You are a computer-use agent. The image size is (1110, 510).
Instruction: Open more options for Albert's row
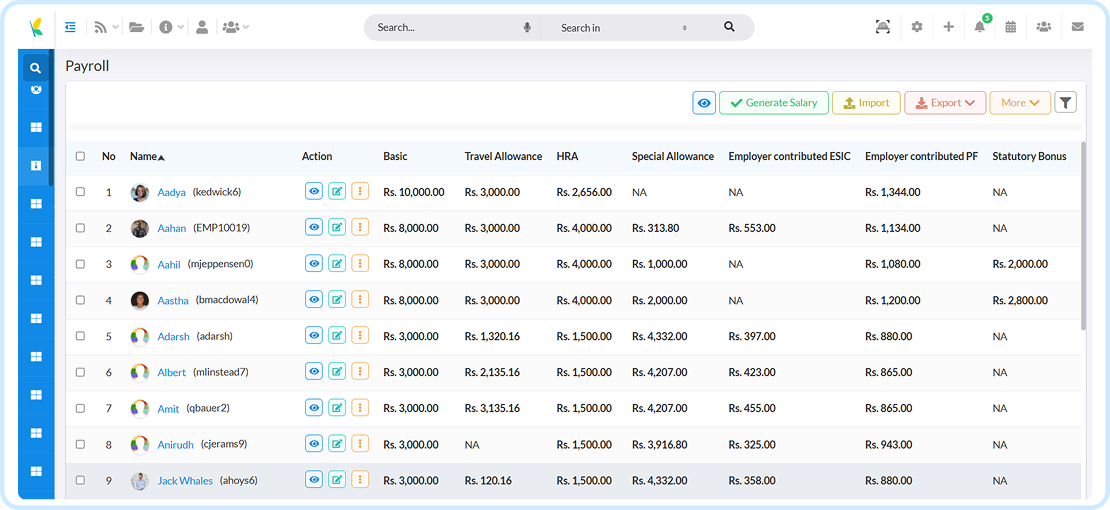(360, 372)
